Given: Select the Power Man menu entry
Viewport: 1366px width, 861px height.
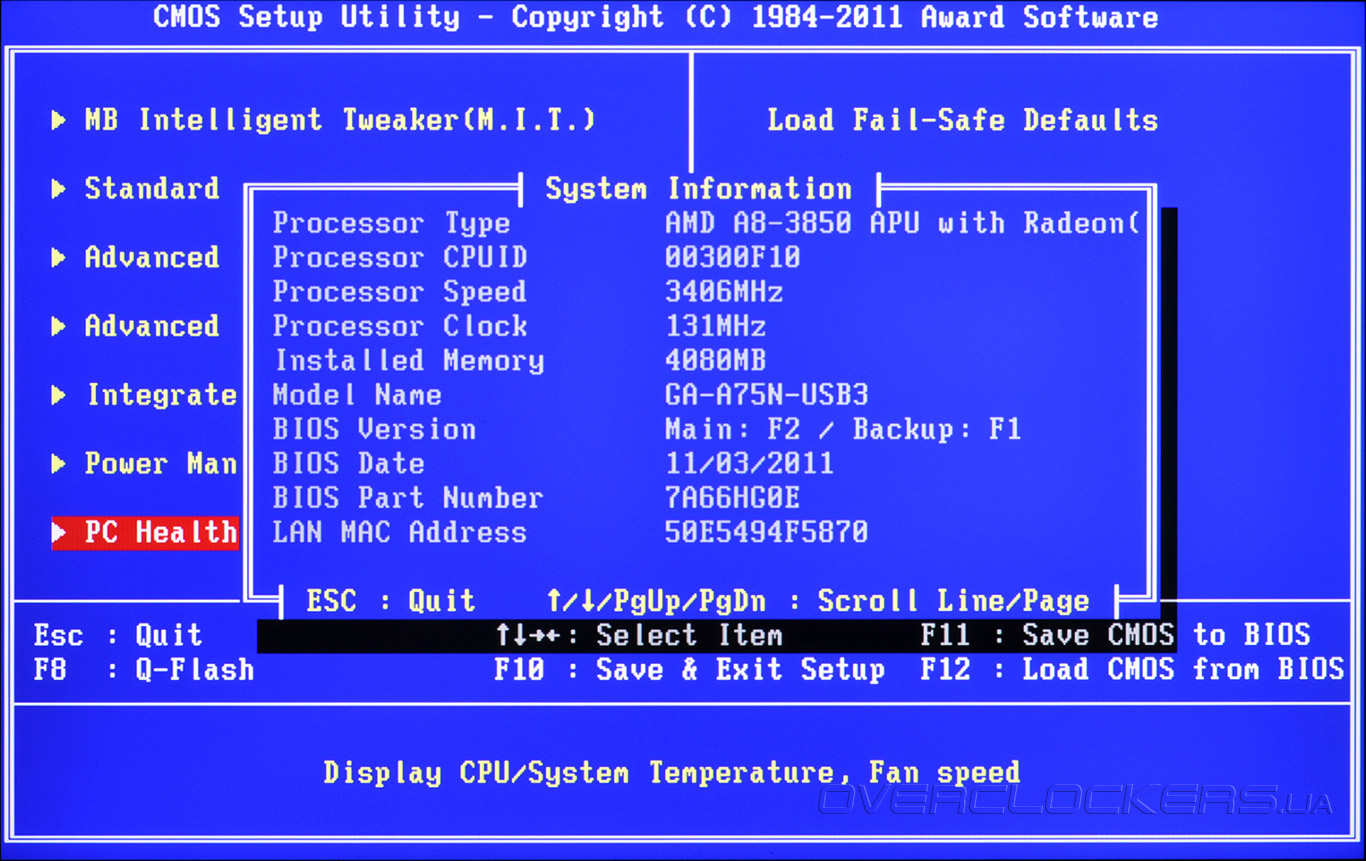Looking at the screenshot, I should coord(161,464).
